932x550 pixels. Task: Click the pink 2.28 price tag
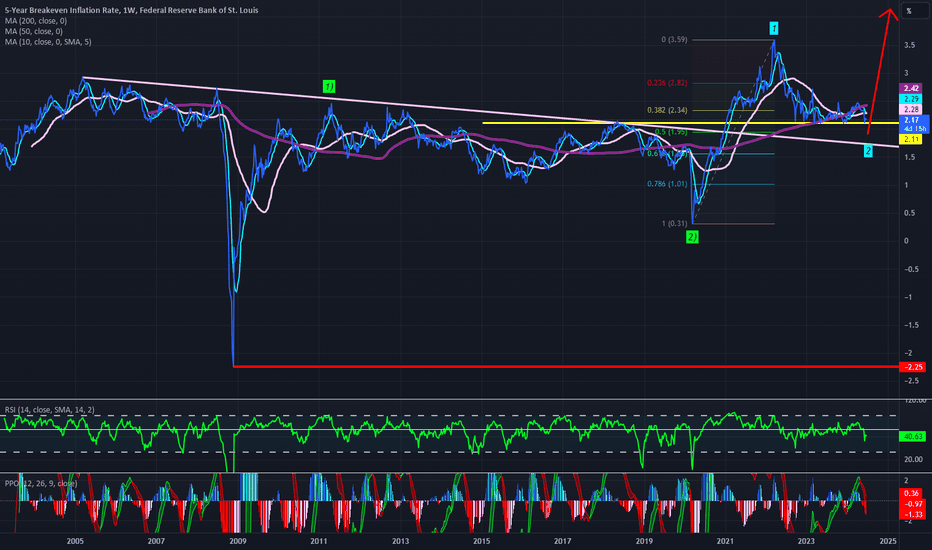(911, 109)
